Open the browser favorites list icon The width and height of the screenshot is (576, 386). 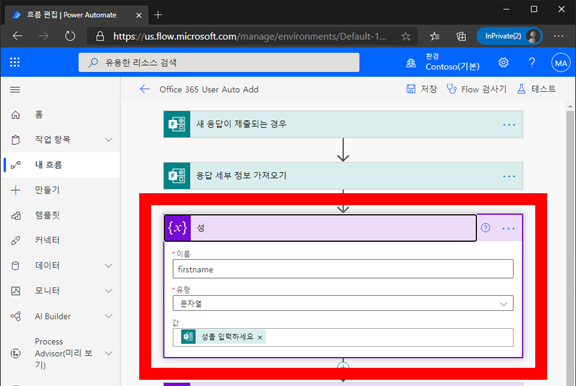[x=435, y=36]
